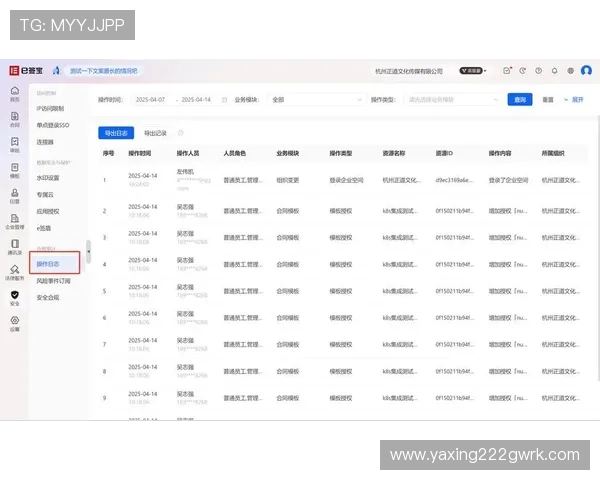600x480 pixels.
Task: Select 专属云 menu item
Action: [45, 195]
